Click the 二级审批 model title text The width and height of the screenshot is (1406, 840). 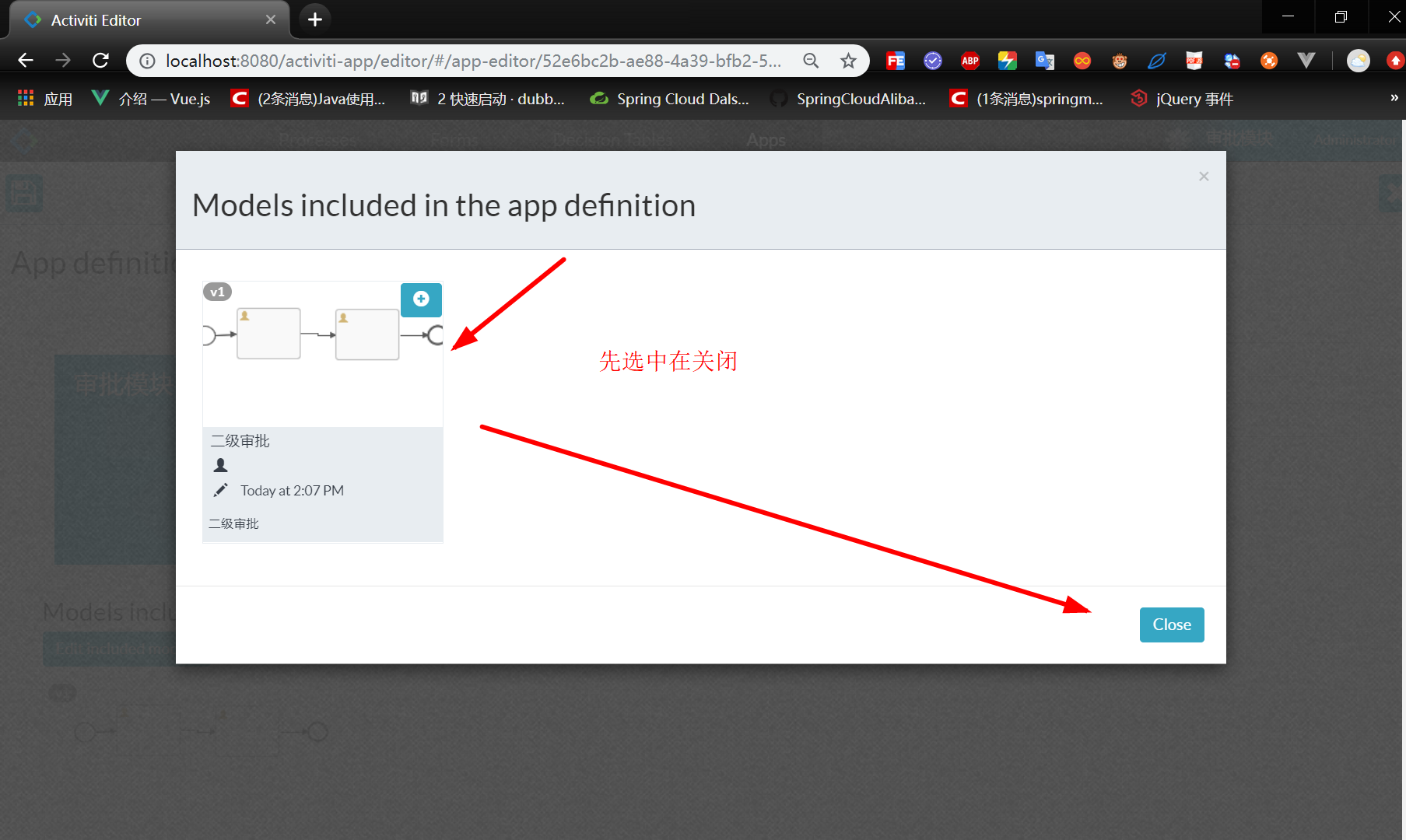click(x=240, y=441)
